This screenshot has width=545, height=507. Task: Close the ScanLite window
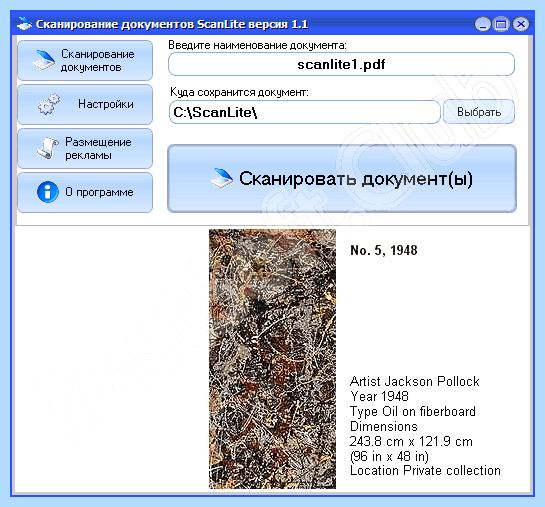click(x=521, y=24)
